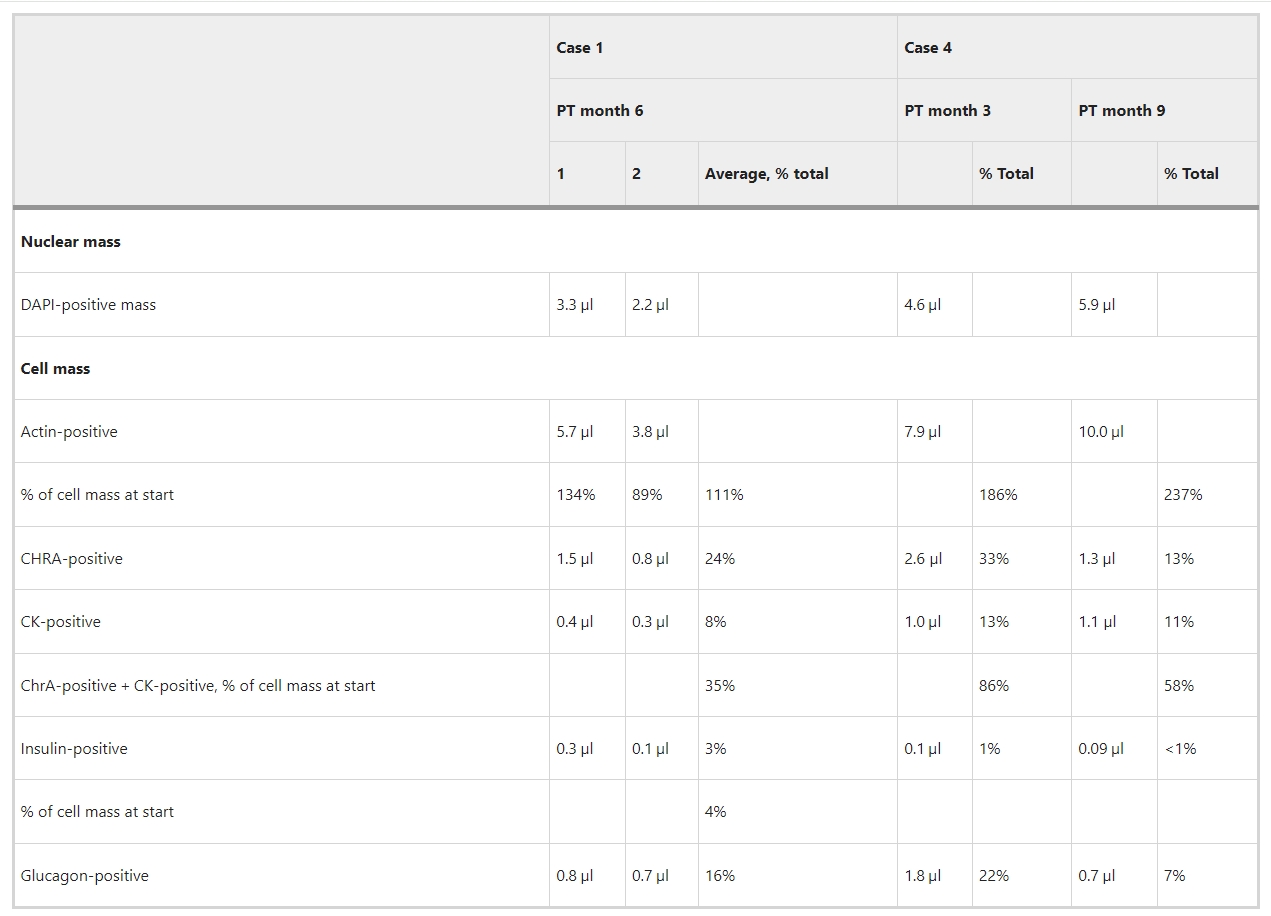Select the PT month 3 header cell
The width and height of the screenshot is (1271, 916).
947,111
